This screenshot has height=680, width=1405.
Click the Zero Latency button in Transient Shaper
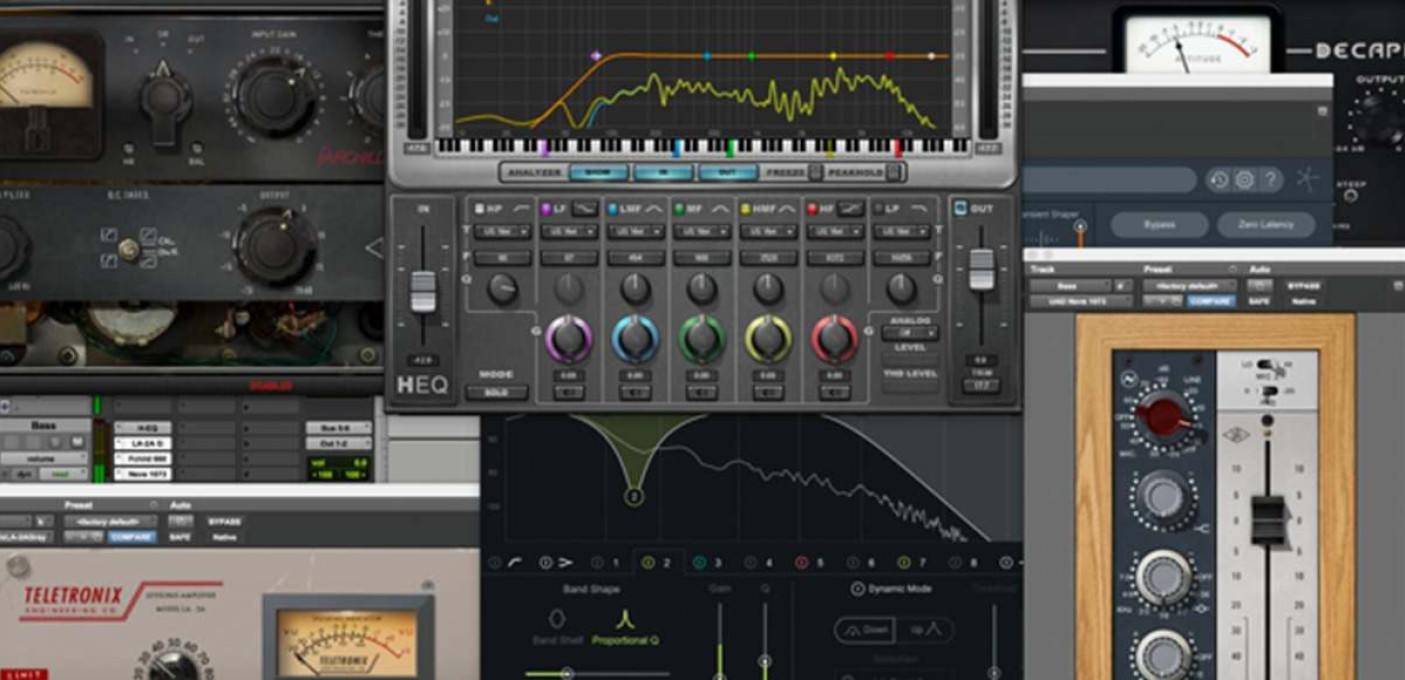[x=1268, y=225]
